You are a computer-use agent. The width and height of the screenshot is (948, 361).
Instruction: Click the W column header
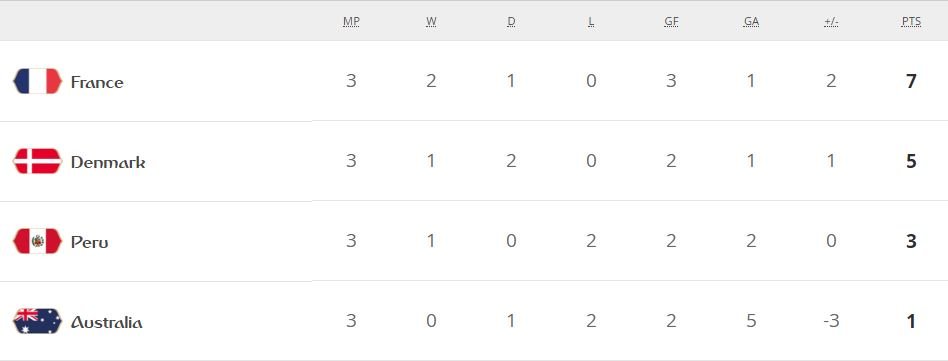click(x=431, y=22)
